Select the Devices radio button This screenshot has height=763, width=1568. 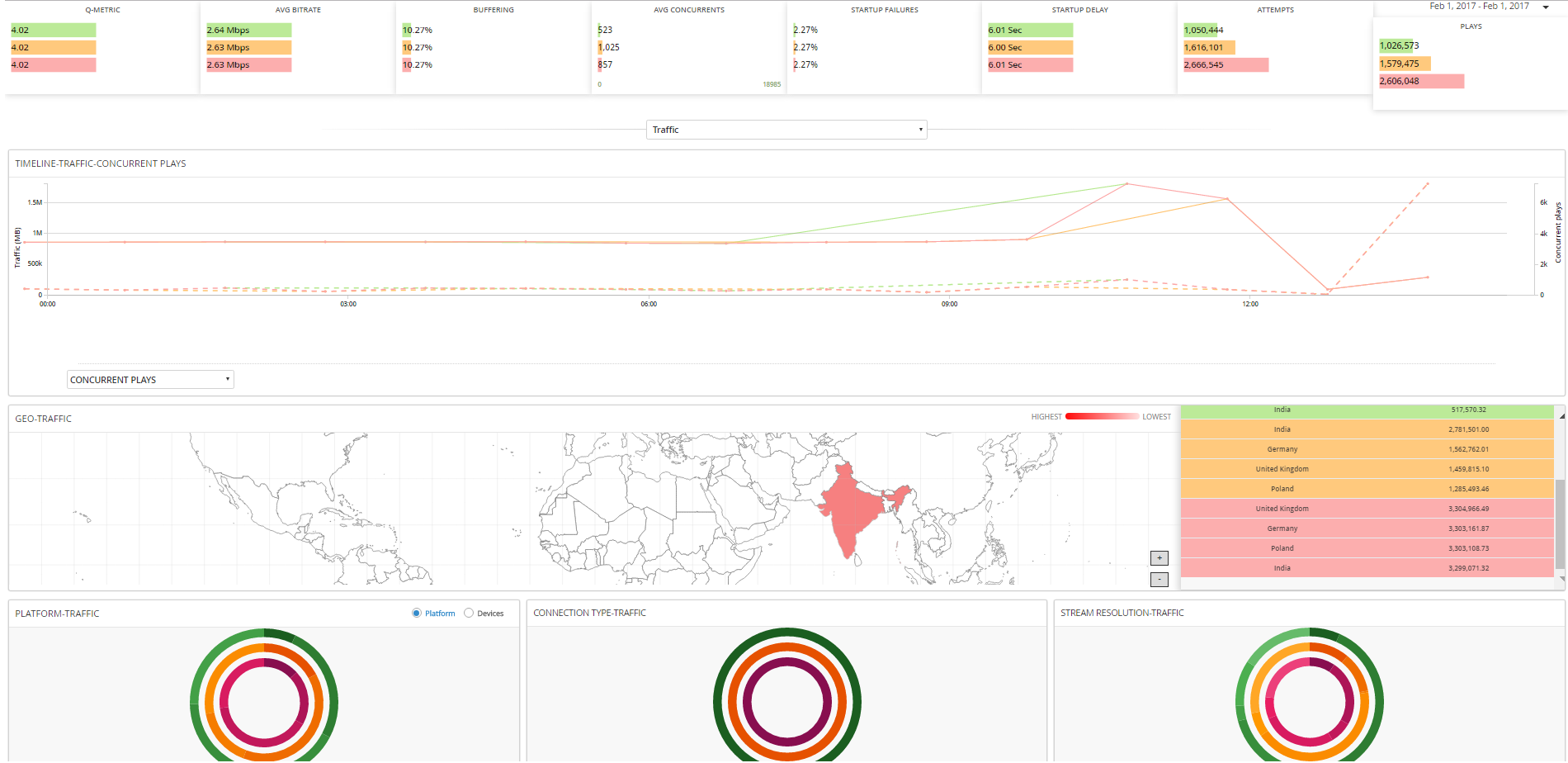point(469,613)
